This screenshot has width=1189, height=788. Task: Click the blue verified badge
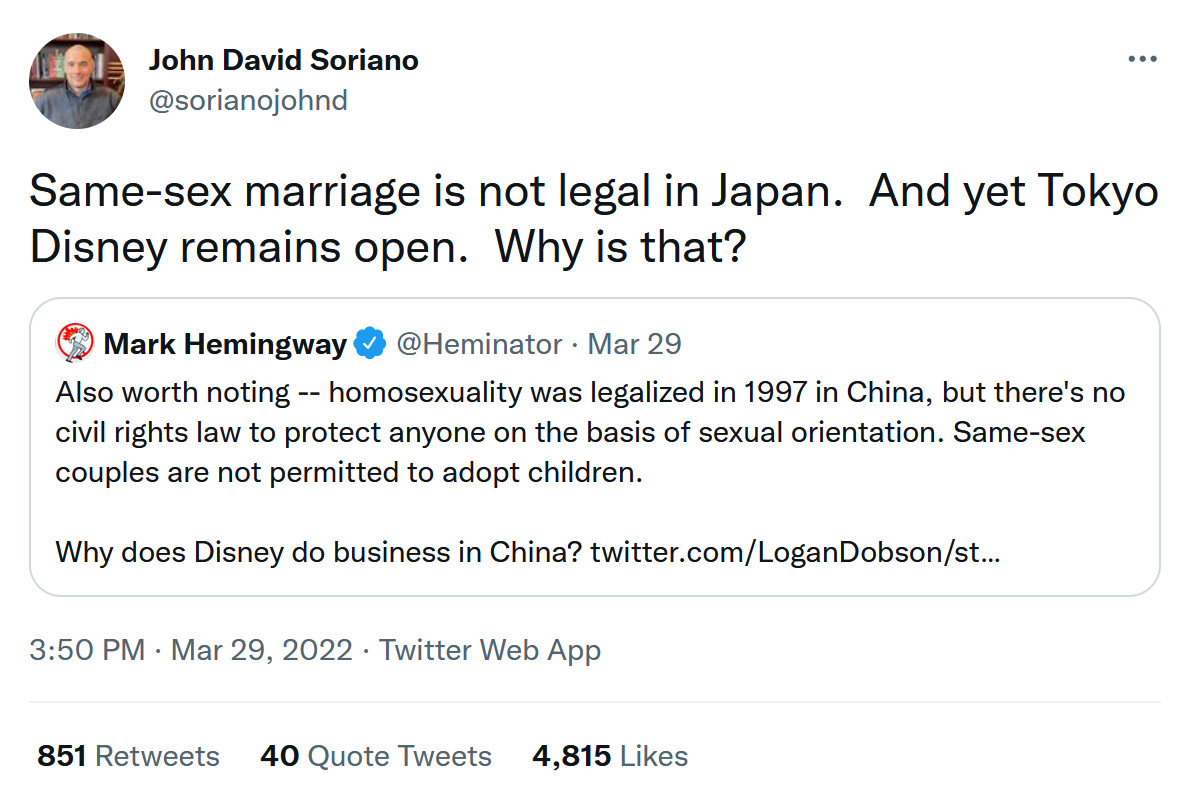[x=371, y=344]
